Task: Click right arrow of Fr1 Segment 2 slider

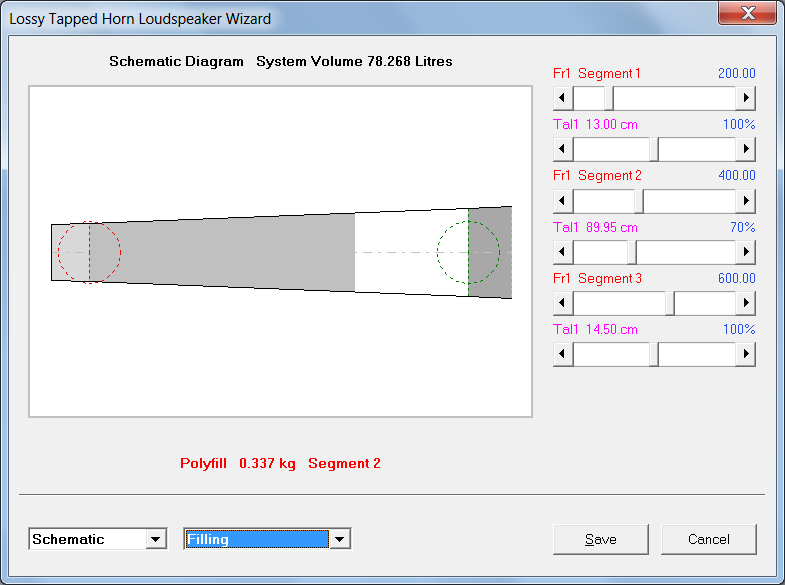Action: click(745, 201)
